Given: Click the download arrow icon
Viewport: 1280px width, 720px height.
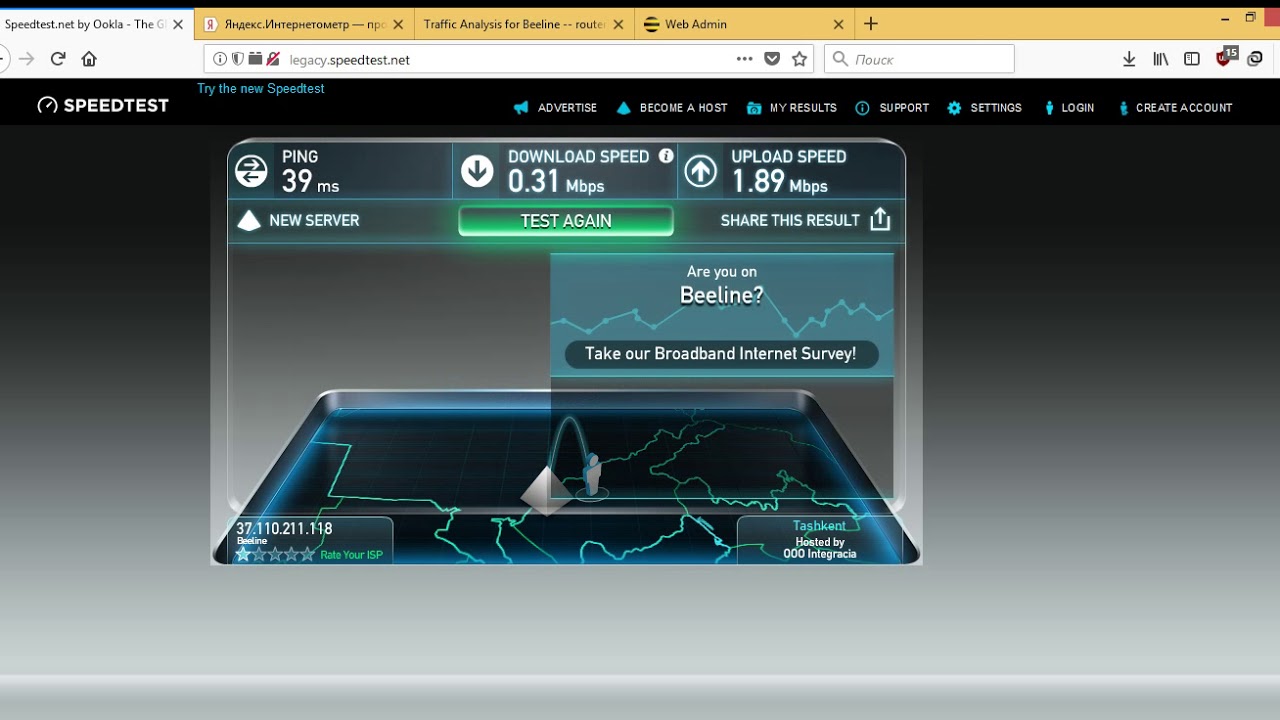Looking at the screenshot, I should 477,171.
